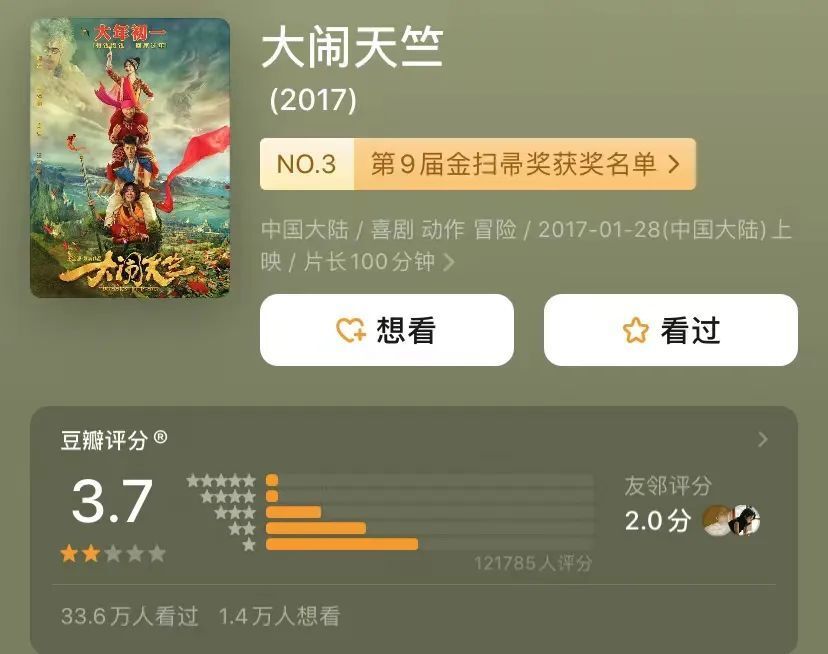828x654 pixels.
Task: Tap the heart-plus icon on 想看
Action: tap(351, 330)
